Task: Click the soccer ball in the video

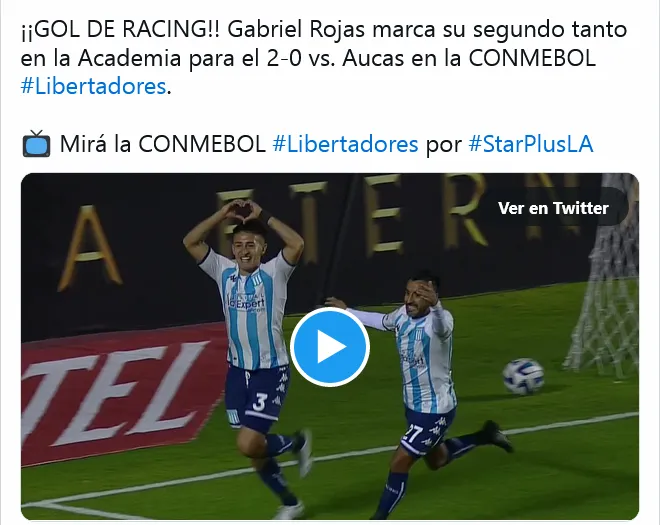Action: (x=523, y=376)
